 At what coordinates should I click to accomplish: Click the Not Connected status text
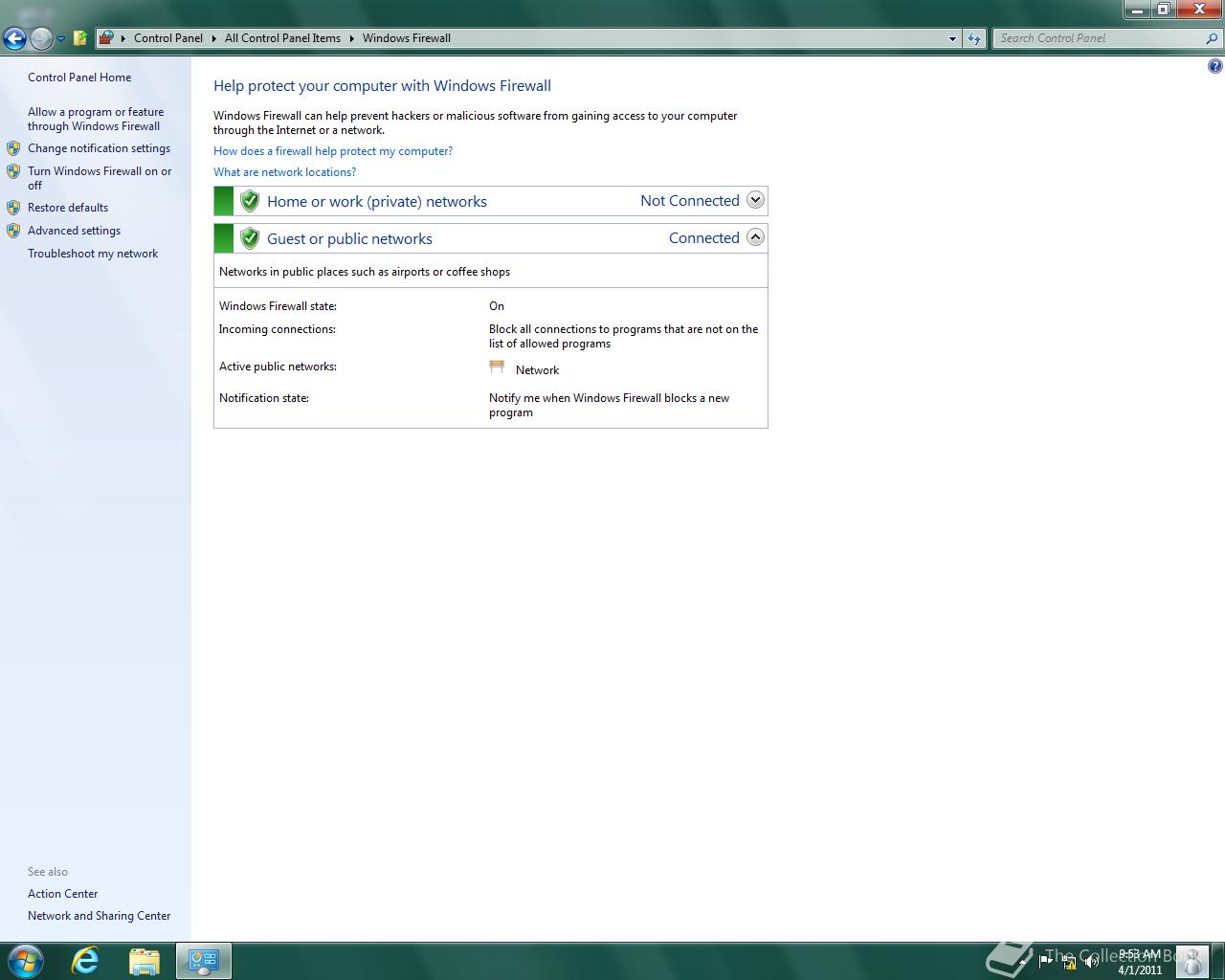point(690,201)
